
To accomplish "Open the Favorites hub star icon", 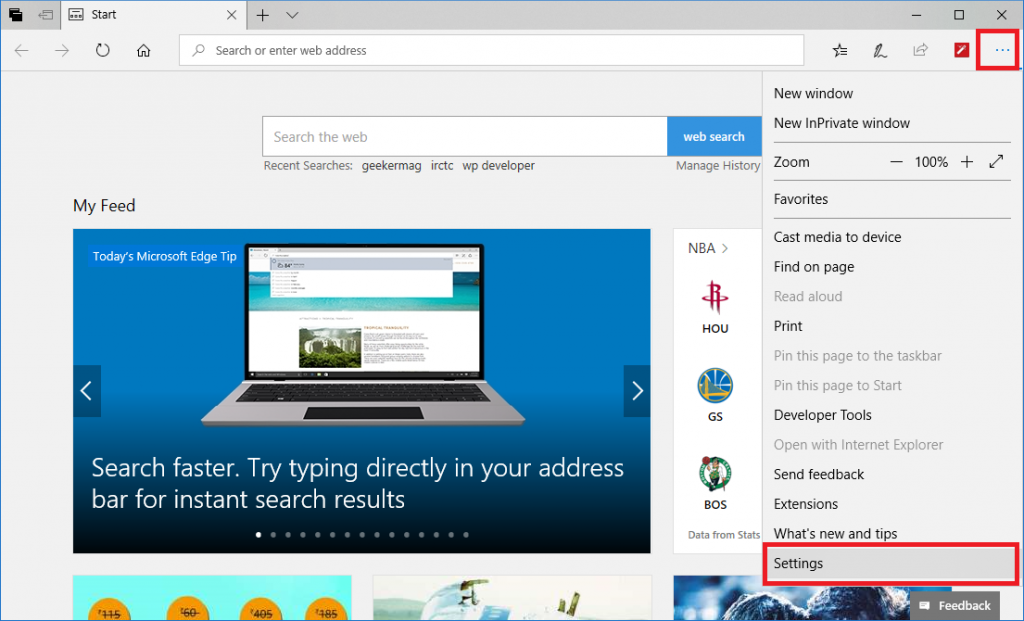I will (x=840, y=50).
